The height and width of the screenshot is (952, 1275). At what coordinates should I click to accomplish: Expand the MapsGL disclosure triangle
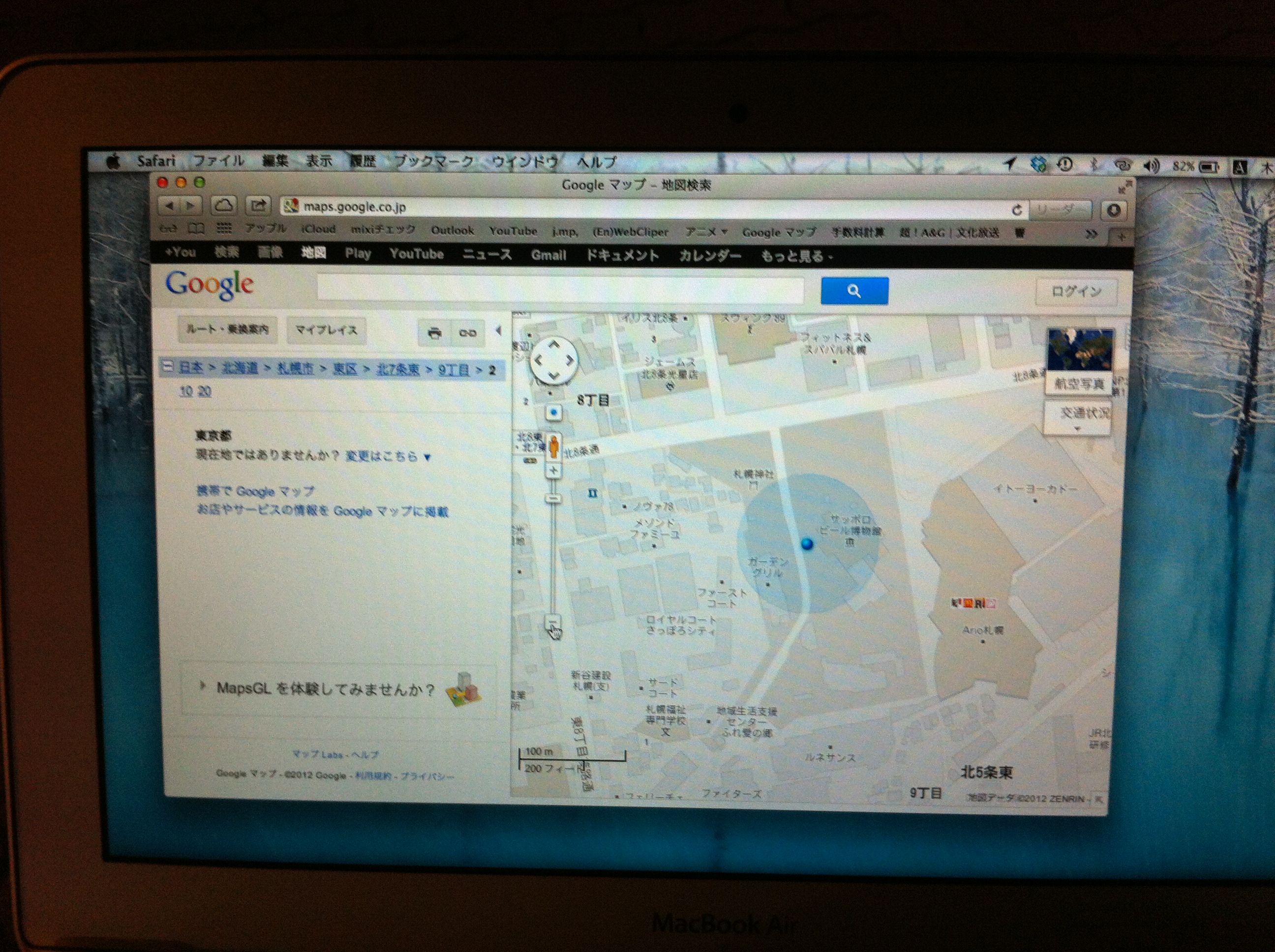point(202,686)
